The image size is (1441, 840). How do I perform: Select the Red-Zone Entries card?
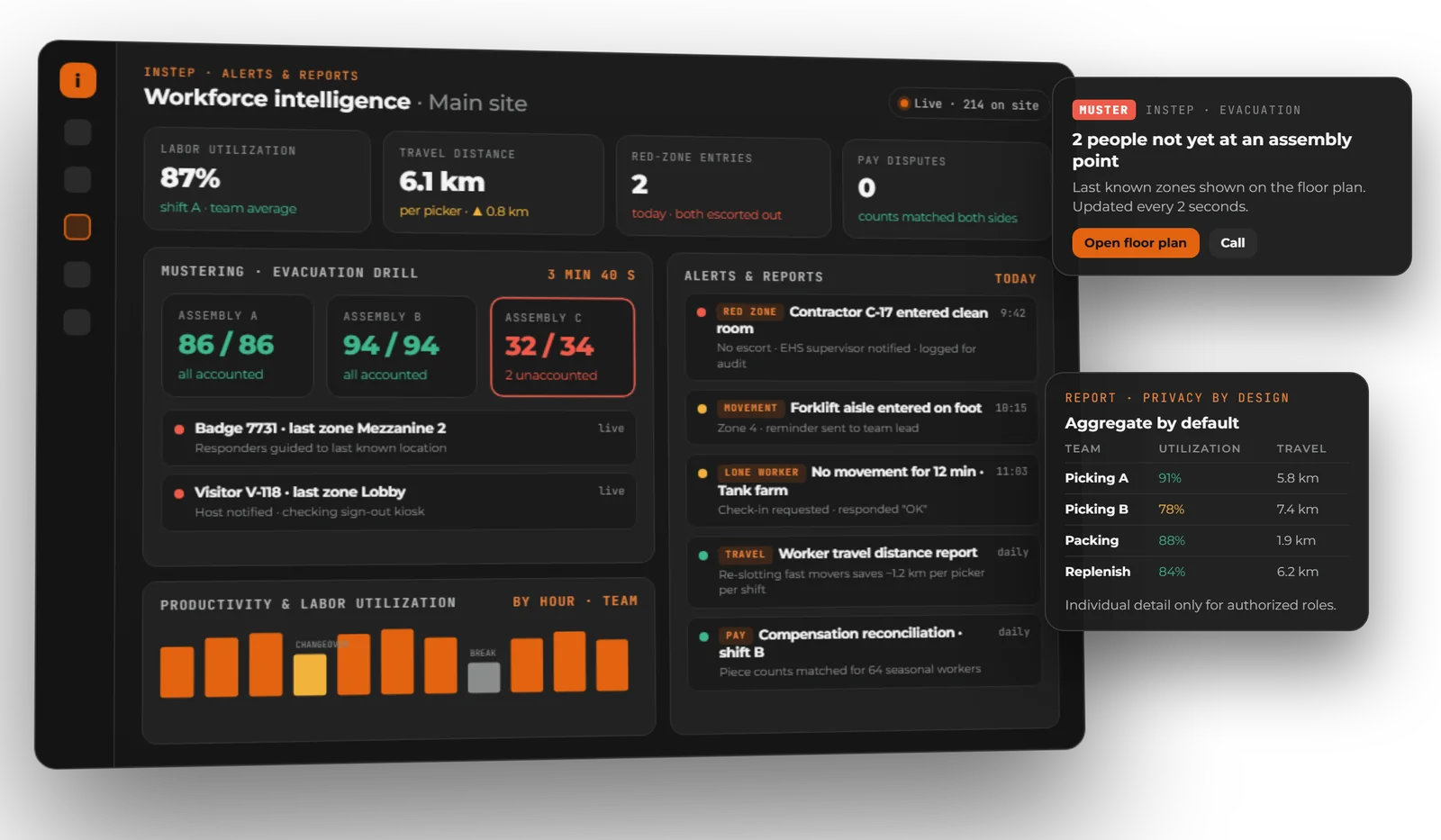pyautogui.click(x=723, y=186)
